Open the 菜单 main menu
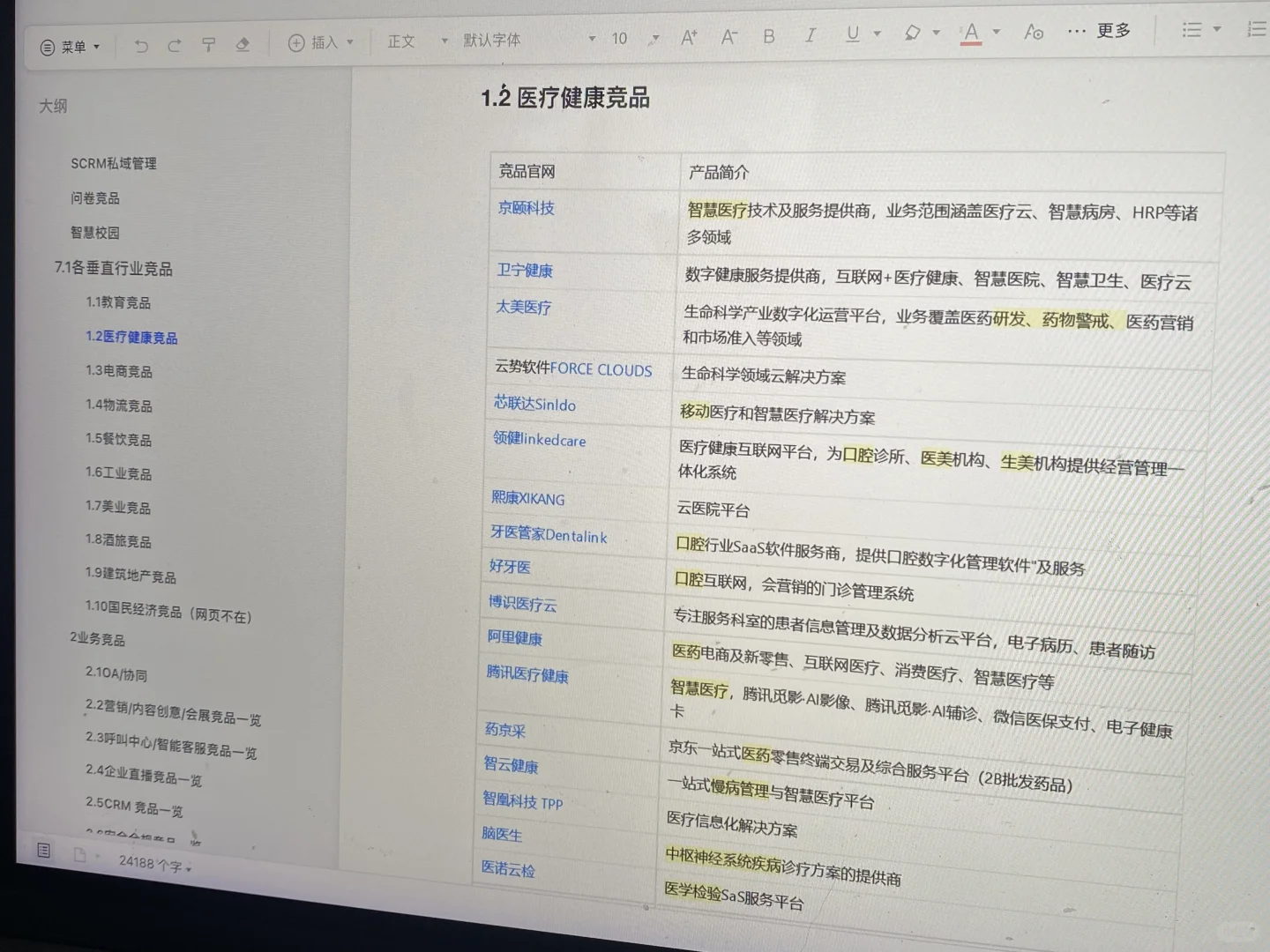This screenshot has height=952, width=1270. (x=70, y=47)
